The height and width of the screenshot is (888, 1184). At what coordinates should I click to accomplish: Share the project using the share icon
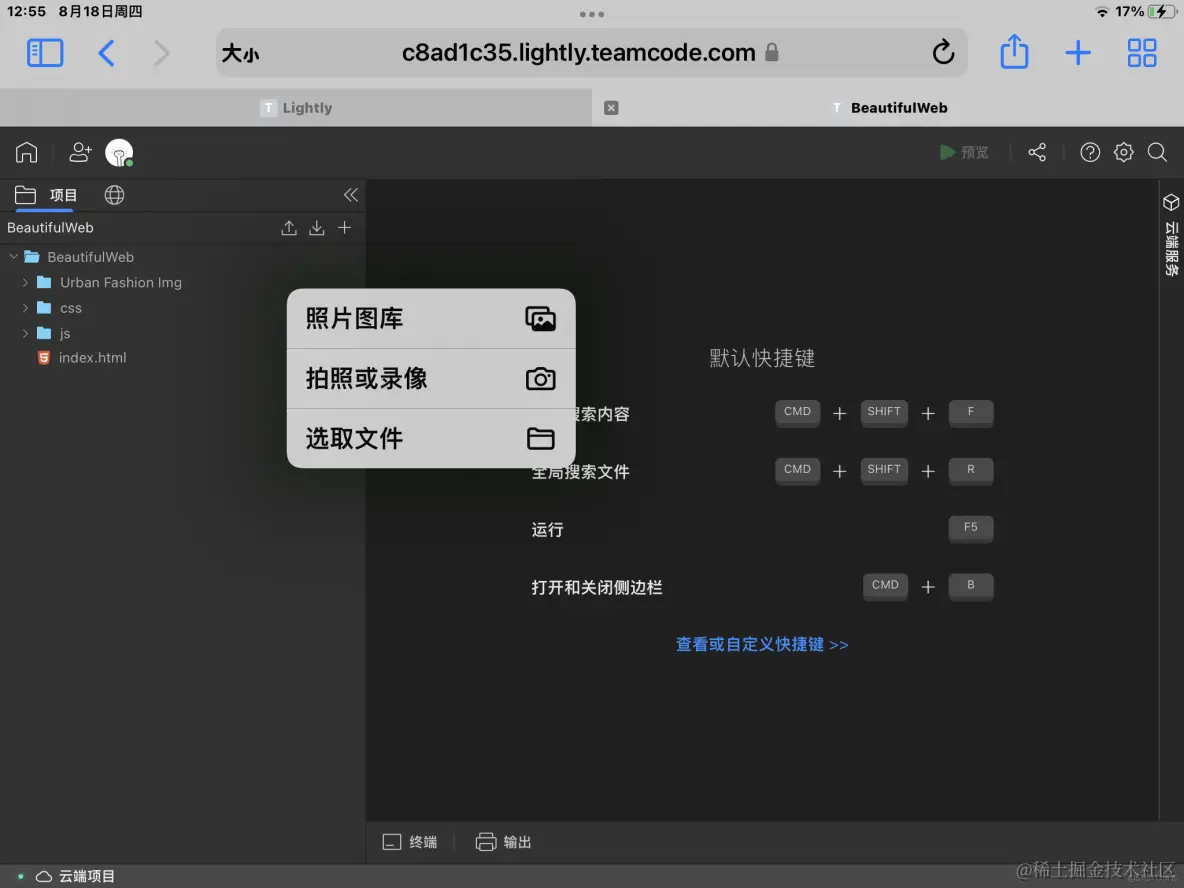pos(1037,152)
